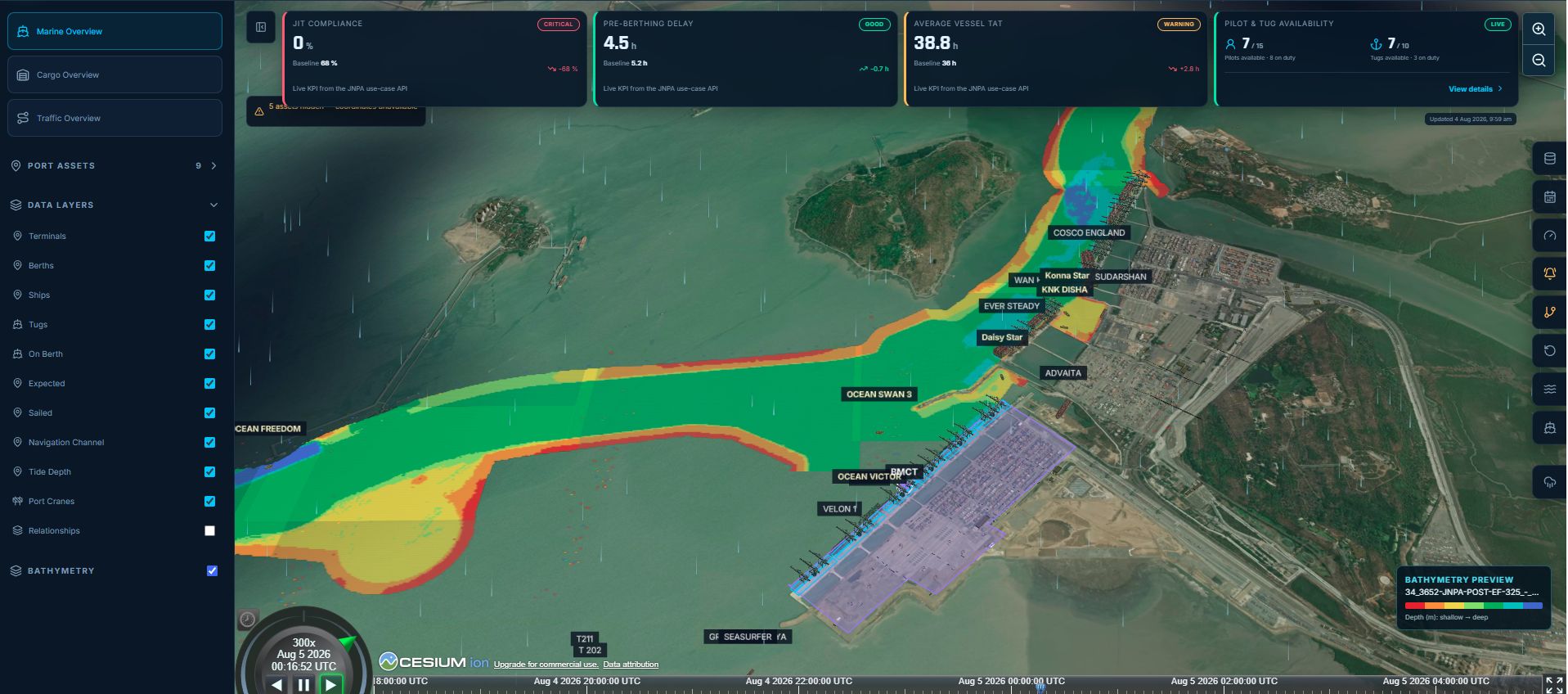Open the rain cloud weather panel

(1549, 482)
